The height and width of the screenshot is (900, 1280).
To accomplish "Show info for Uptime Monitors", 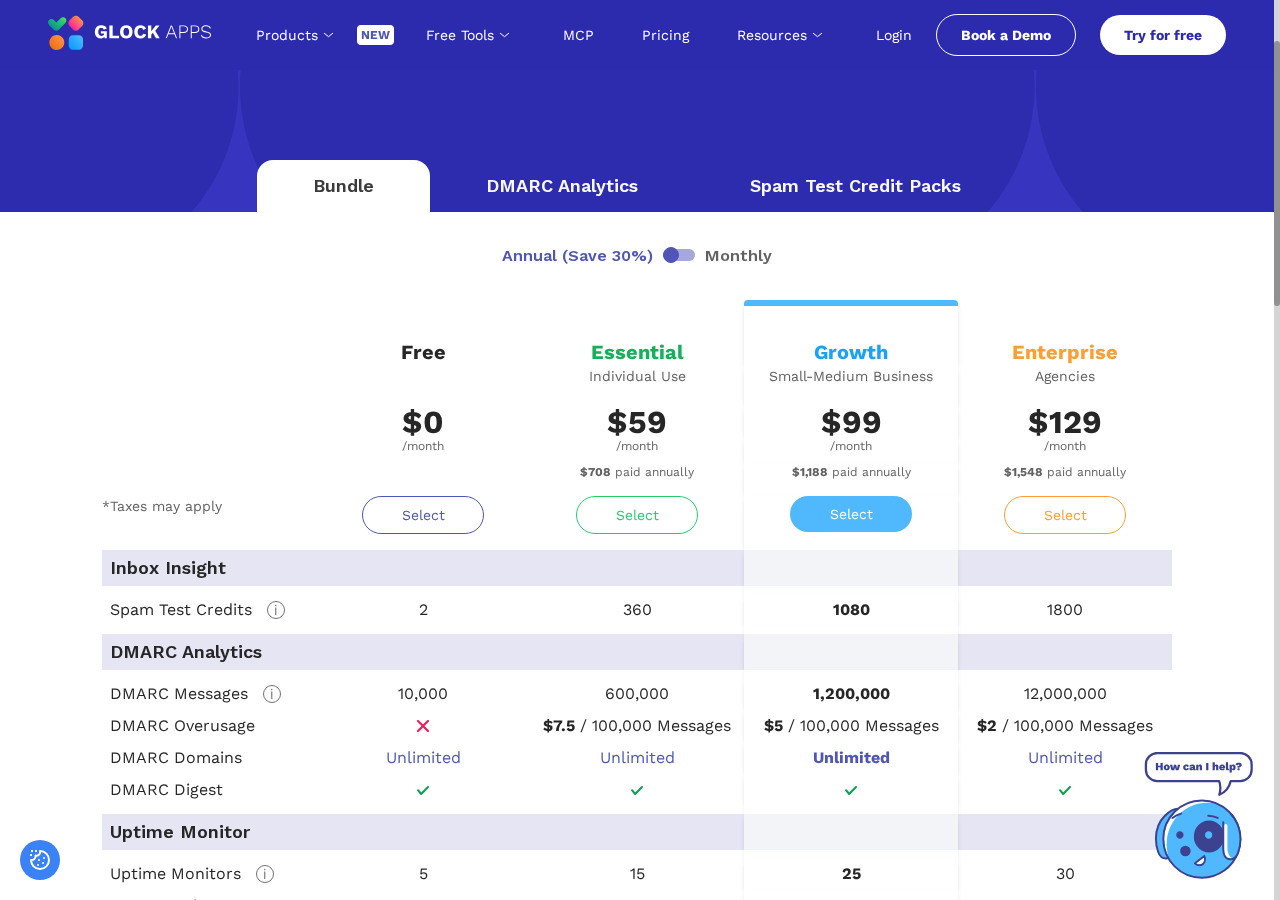I will coord(265,874).
